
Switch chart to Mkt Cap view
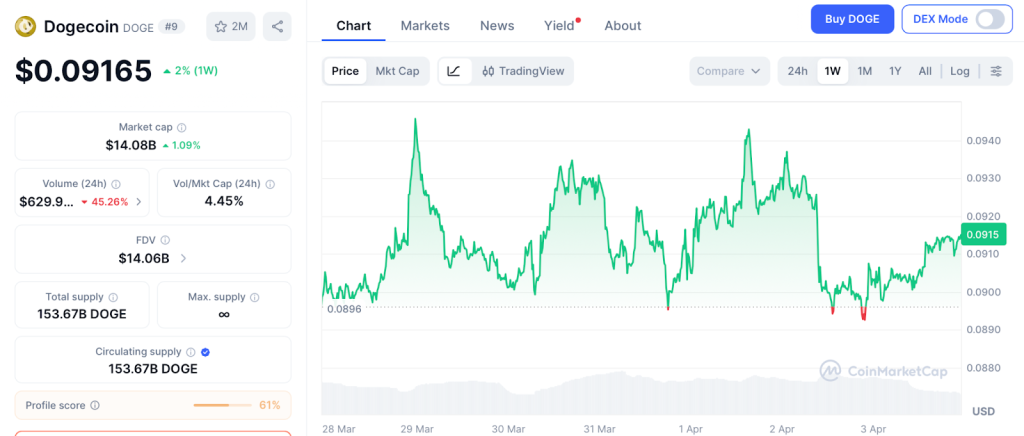(397, 71)
